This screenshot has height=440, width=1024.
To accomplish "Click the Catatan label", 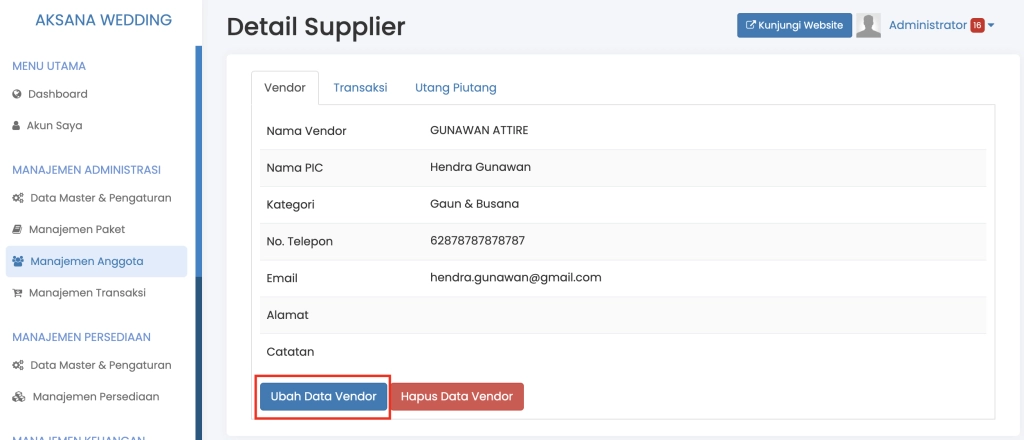I will (x=290, y=352).
